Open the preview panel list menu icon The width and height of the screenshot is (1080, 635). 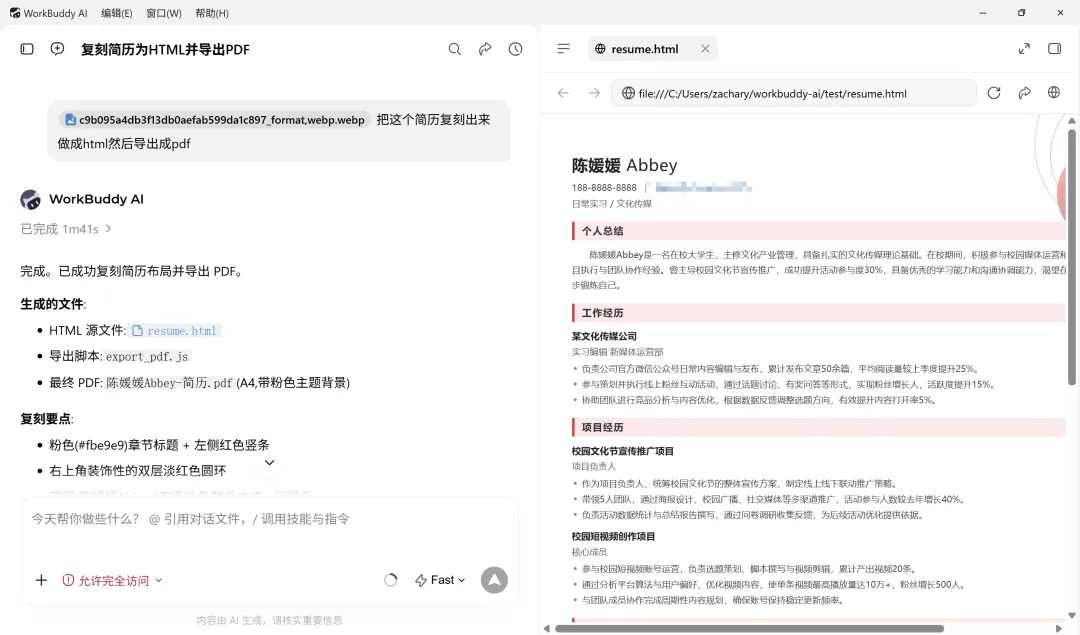(563, 48)
